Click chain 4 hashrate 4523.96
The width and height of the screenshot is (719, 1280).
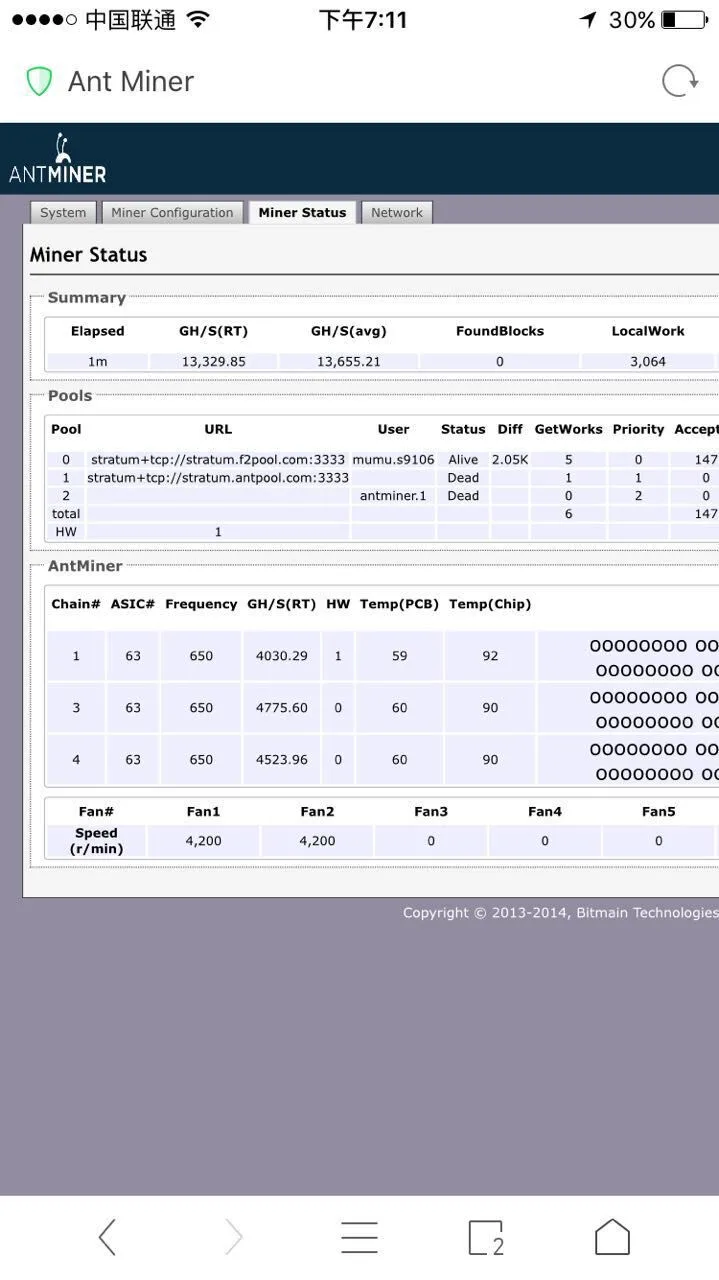(281, 760)
